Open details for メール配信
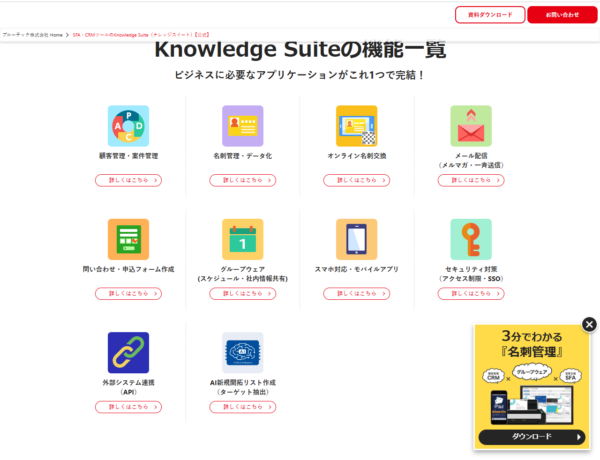This screenshot has height=460, width=600. [x=471, y=180]
